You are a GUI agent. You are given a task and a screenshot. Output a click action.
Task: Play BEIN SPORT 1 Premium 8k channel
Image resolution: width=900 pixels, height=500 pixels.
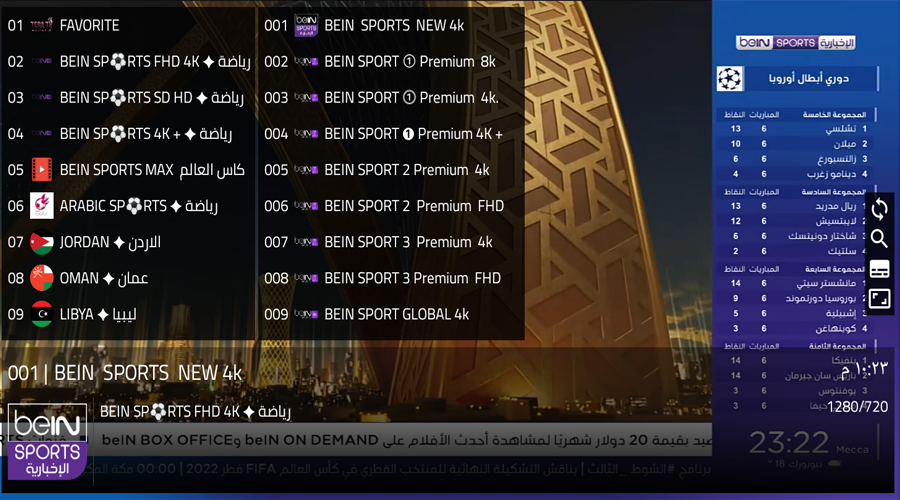[x=391, y=61]
